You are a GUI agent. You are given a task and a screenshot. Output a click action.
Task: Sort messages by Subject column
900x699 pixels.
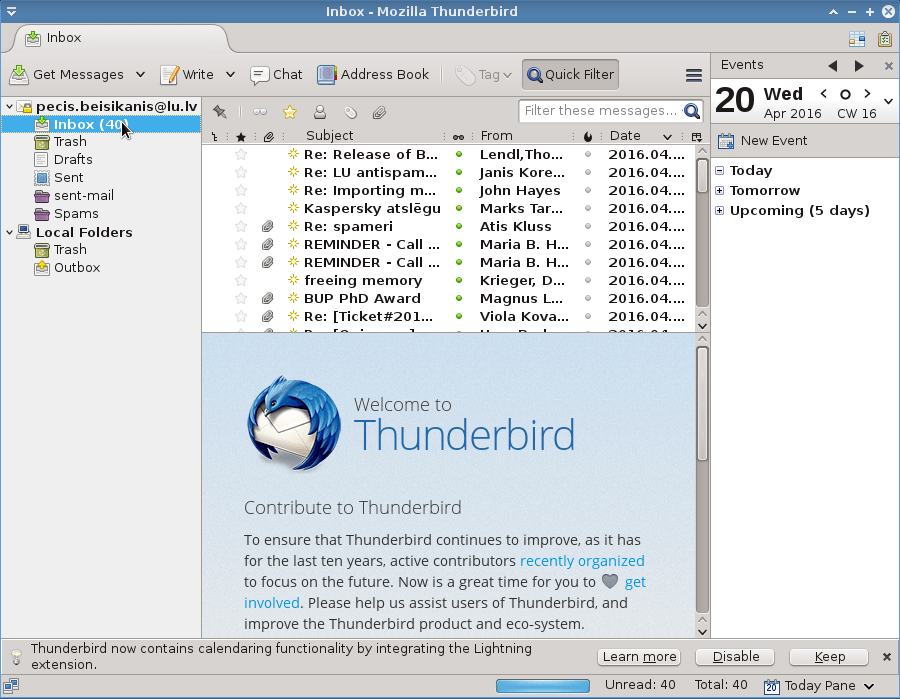(329, 136)
